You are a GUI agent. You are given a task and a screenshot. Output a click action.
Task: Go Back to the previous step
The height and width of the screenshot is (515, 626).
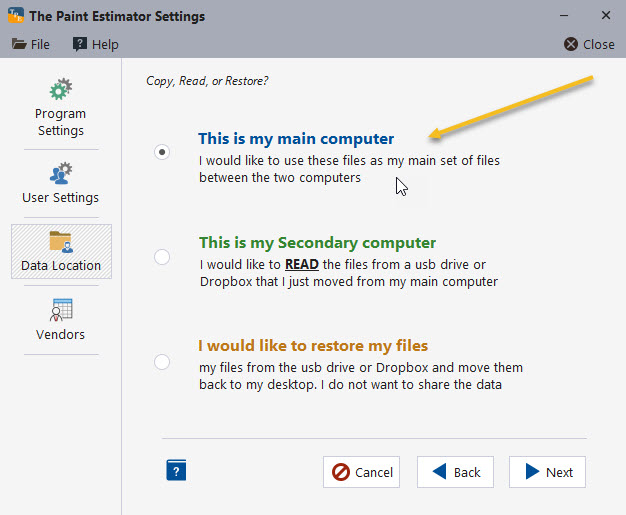point(456,472)
